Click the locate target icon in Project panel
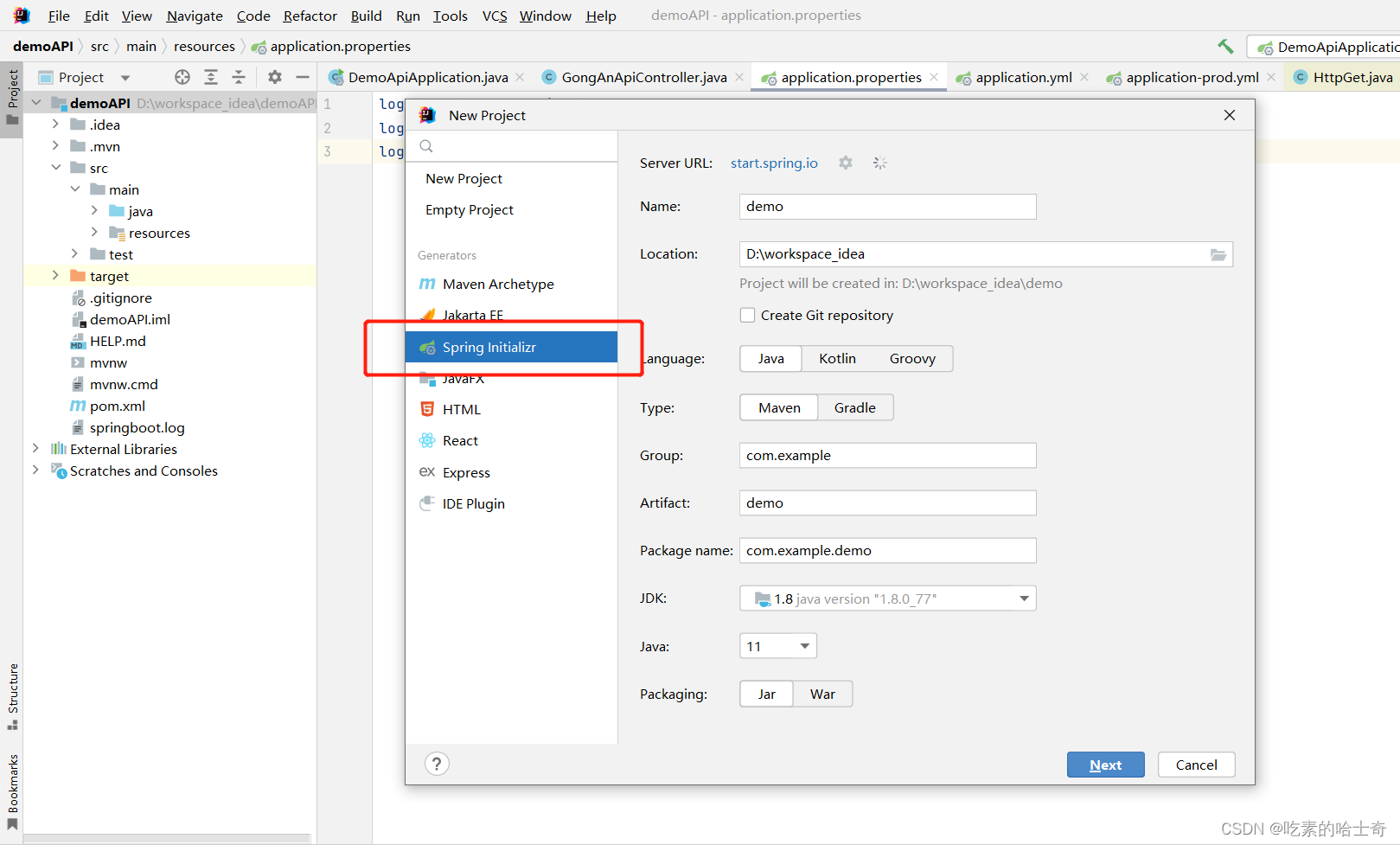Image resolution: width=1400 pixels, height=845 pixels. [x=182, y=77]
